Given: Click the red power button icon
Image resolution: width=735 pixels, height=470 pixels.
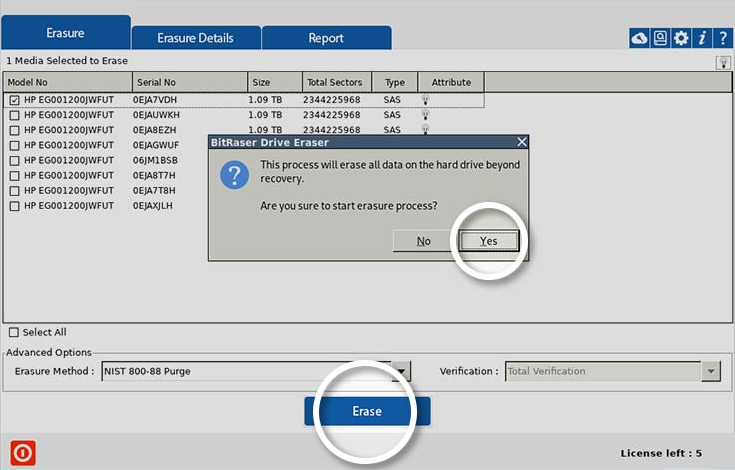Looking at the screenshot, I should click(22, 452).
